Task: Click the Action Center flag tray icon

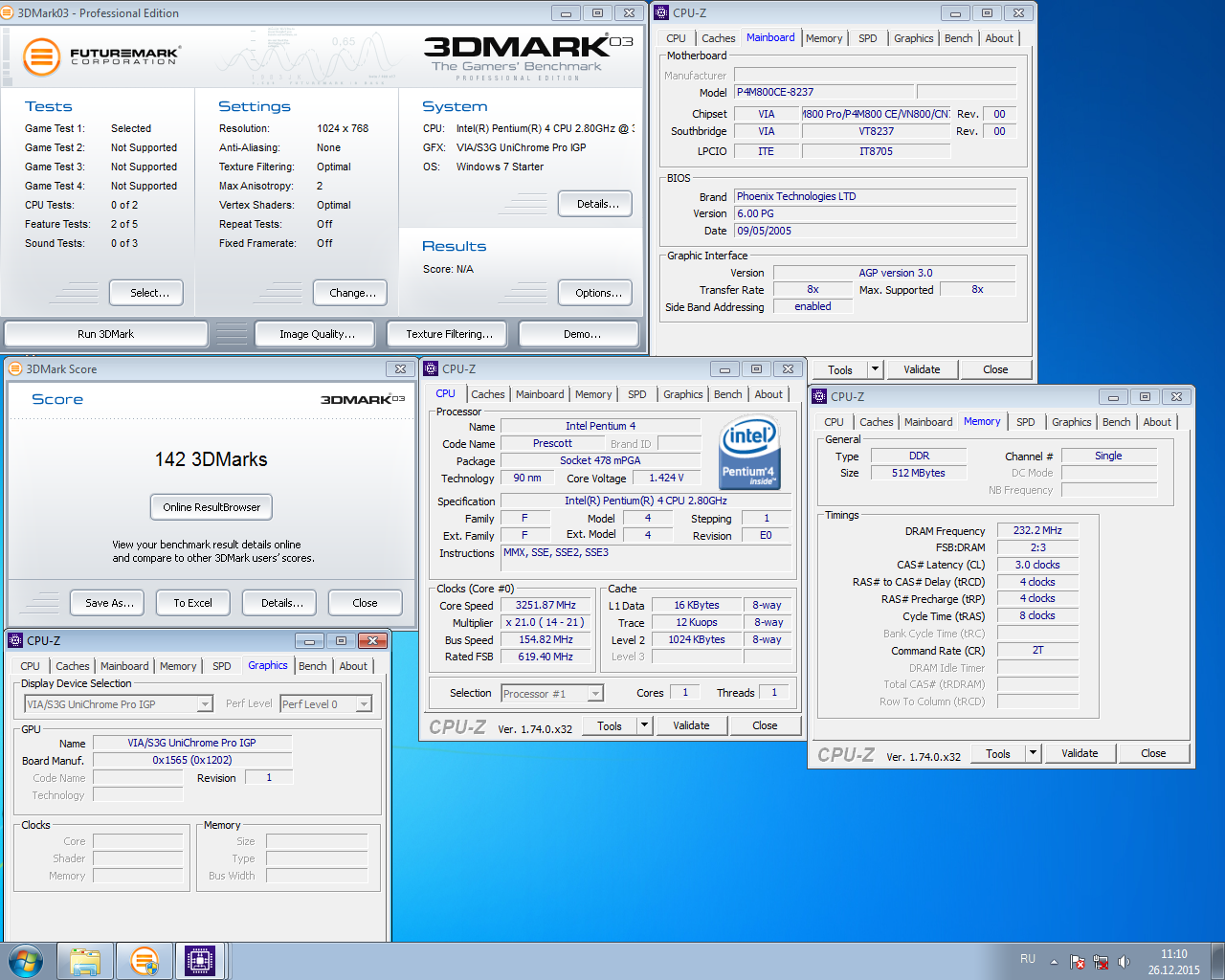Action: click(1078, 962)
